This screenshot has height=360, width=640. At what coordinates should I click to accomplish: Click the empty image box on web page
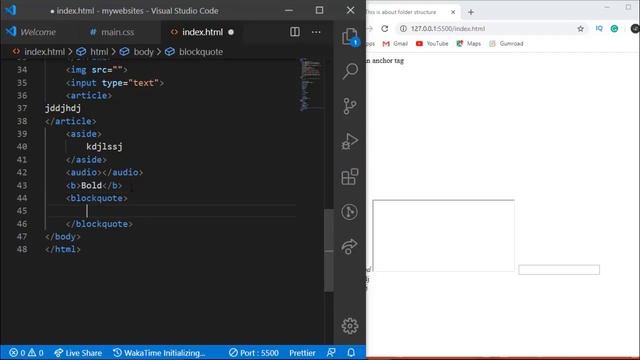click(443, 235)
